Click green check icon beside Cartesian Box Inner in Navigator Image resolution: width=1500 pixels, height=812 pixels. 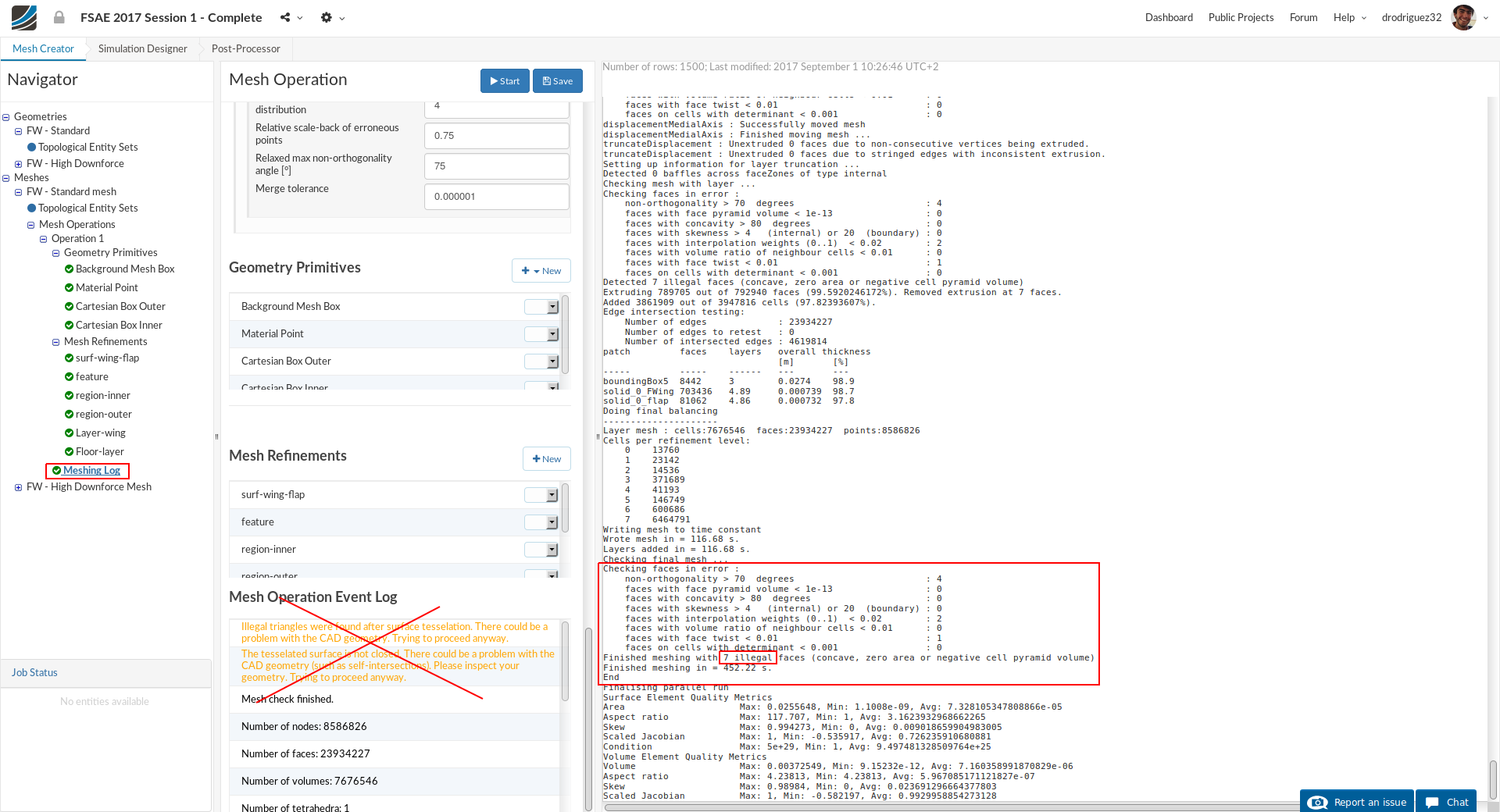click(x=69, y=325)
